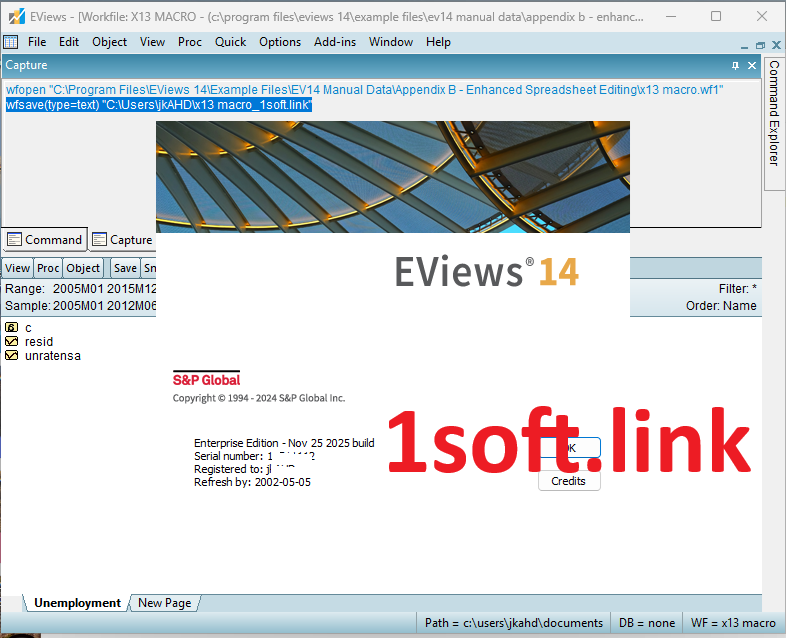Click the workfile Proc button

tap(48, 268)
